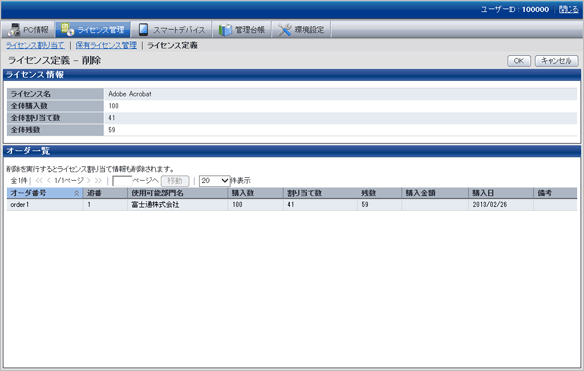Click the 残数 column header
Image resolution: width=584 pixels, height=371 pixels.
click(379, 193)
